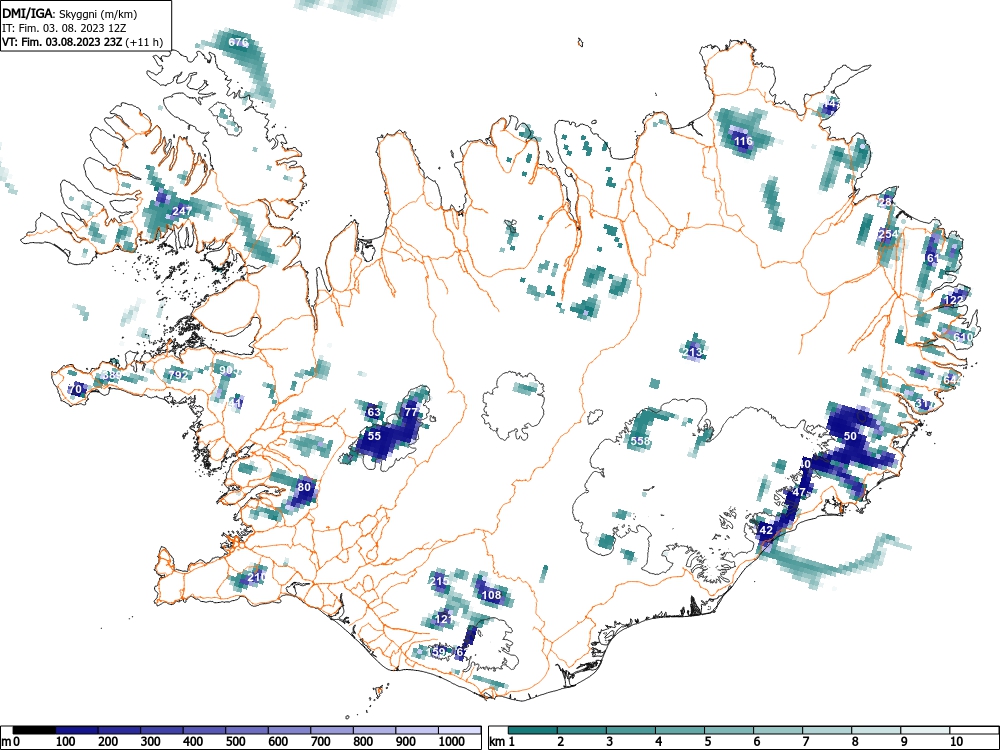The image size is (1000, 750).
Task: Click the 42 value in the southeast
Action: click(x=766, y=530)
